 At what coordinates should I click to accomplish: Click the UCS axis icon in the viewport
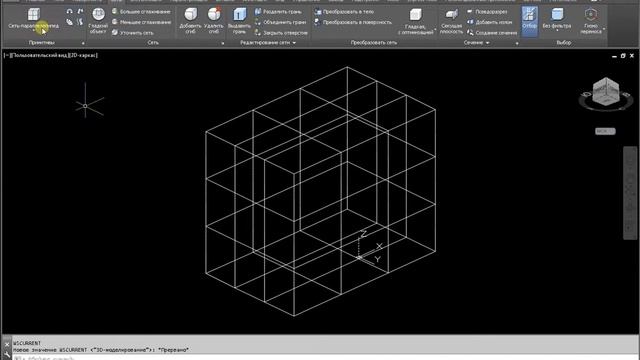point(369,248)
